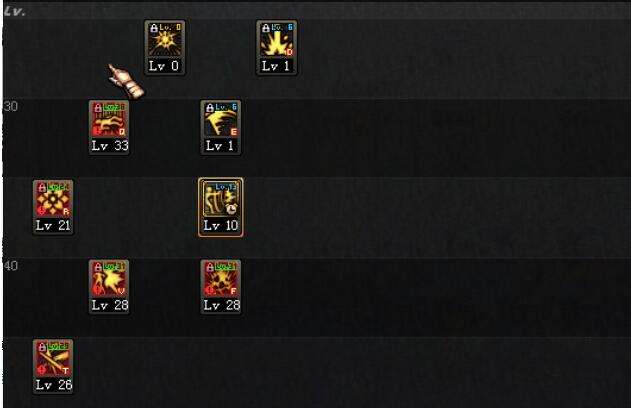Click the "Lv 33" level label
Image resolution: width=631 pixels, height=408 pixels.
[110, 146]
